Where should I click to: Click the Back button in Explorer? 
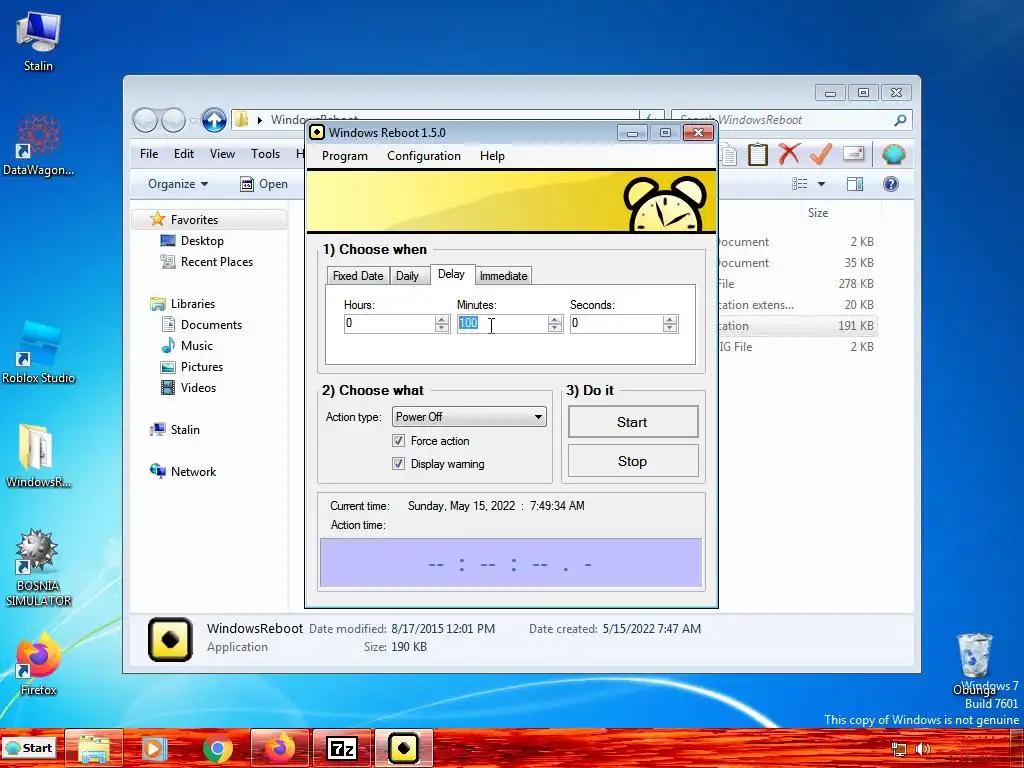146,120
